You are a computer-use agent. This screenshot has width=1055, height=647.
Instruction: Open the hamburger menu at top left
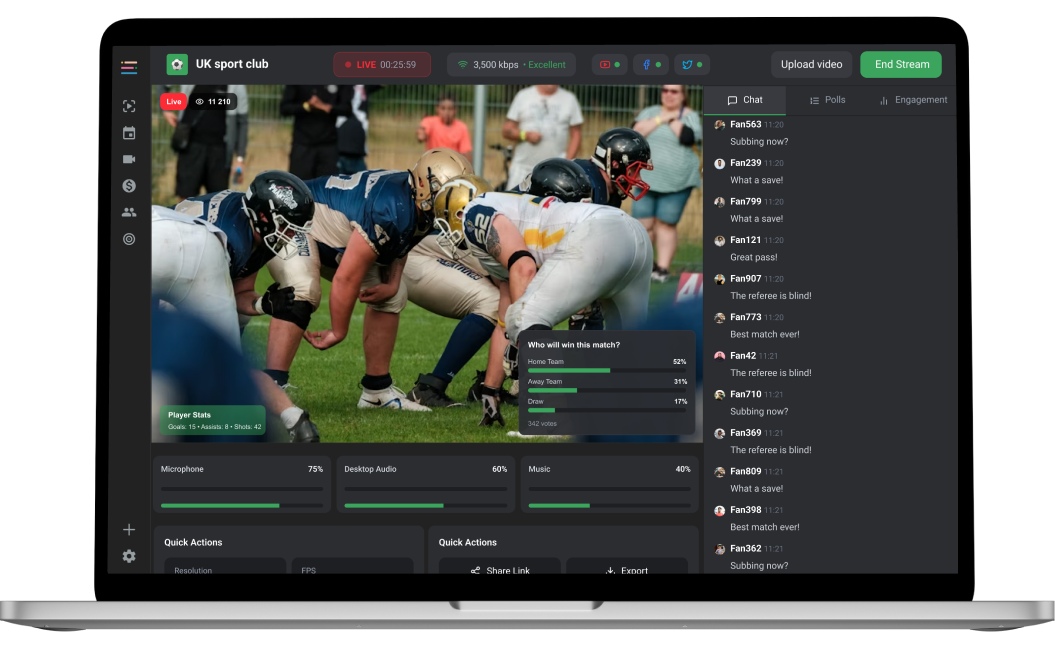coord(128,68)
